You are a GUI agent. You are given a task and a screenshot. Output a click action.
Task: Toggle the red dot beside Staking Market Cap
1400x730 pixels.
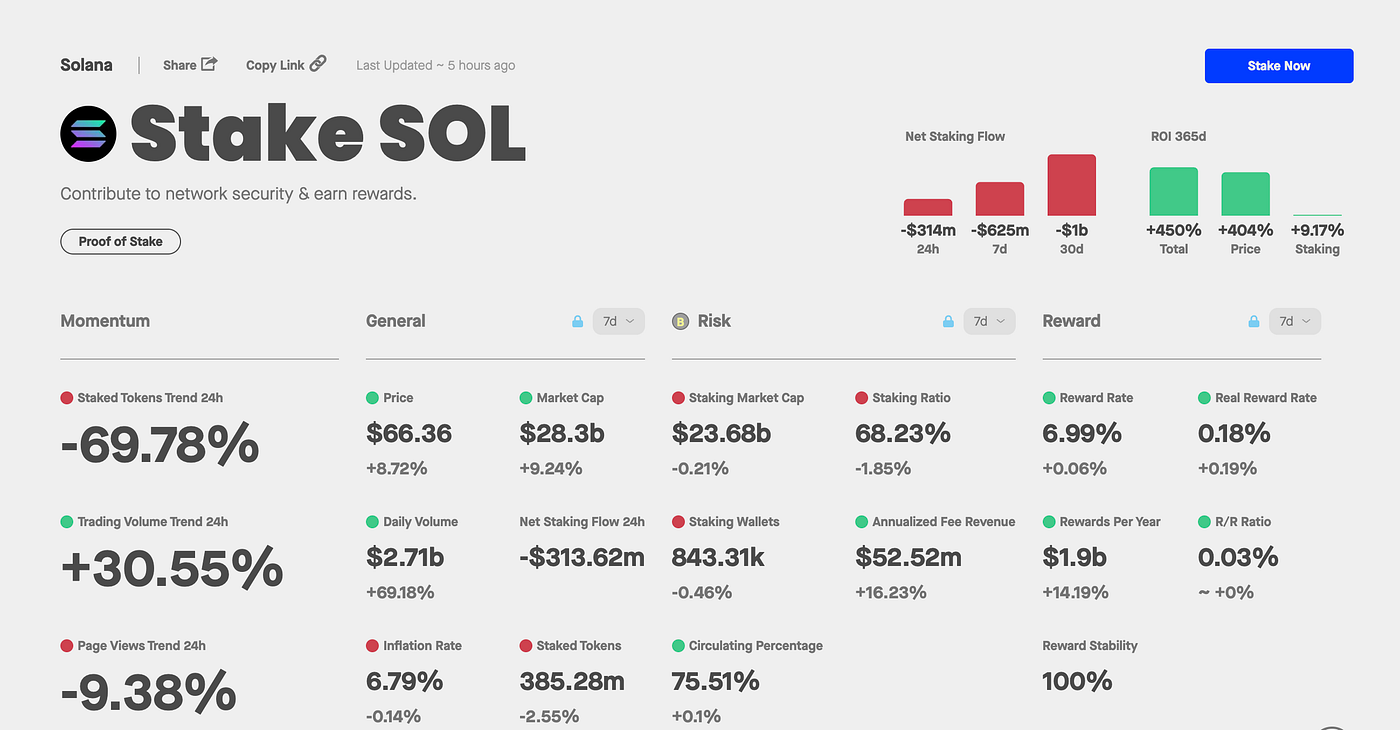pos(679,397)
